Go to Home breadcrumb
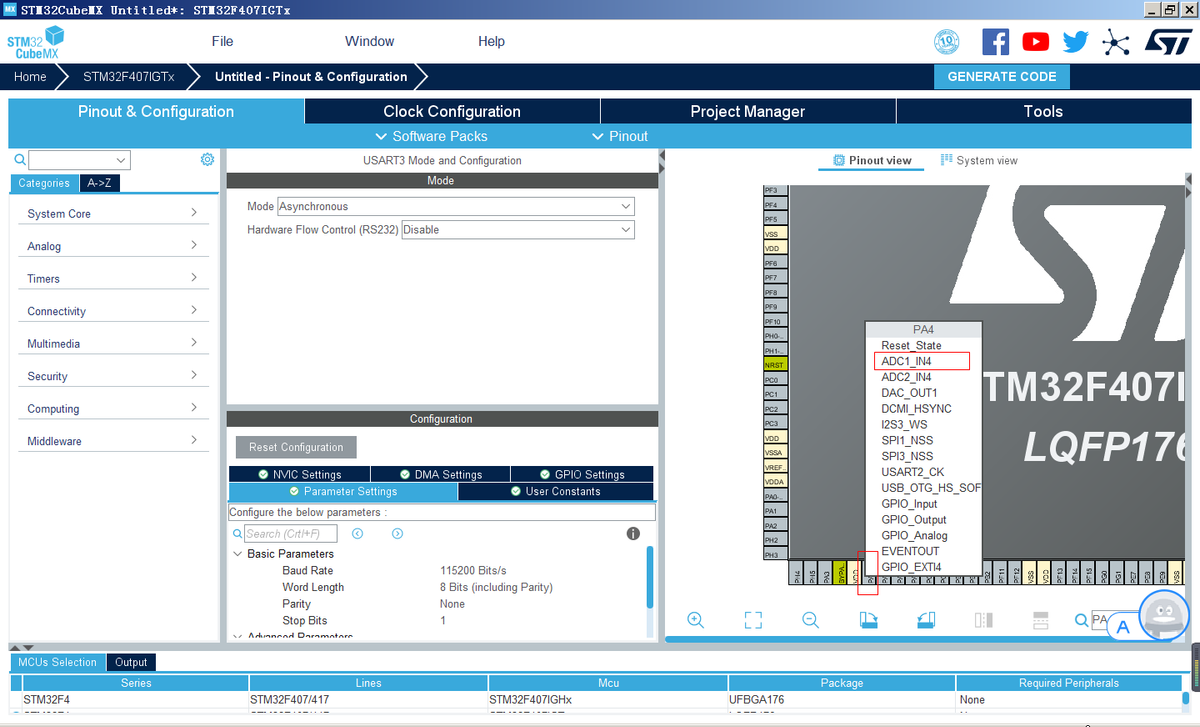Viewport: 1200px width, 727px height. pyautogui.click(x=30, y=76)
